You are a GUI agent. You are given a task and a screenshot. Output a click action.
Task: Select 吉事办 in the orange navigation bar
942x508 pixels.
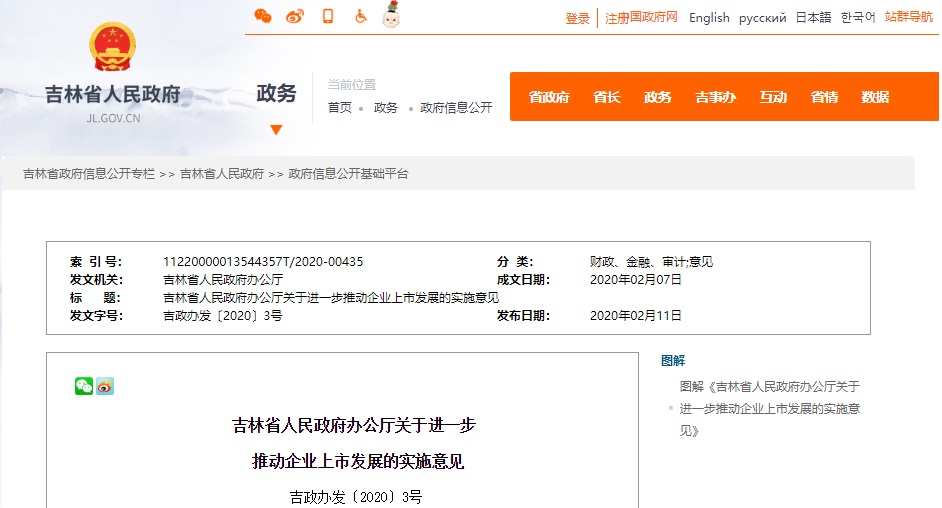point(715,97)
